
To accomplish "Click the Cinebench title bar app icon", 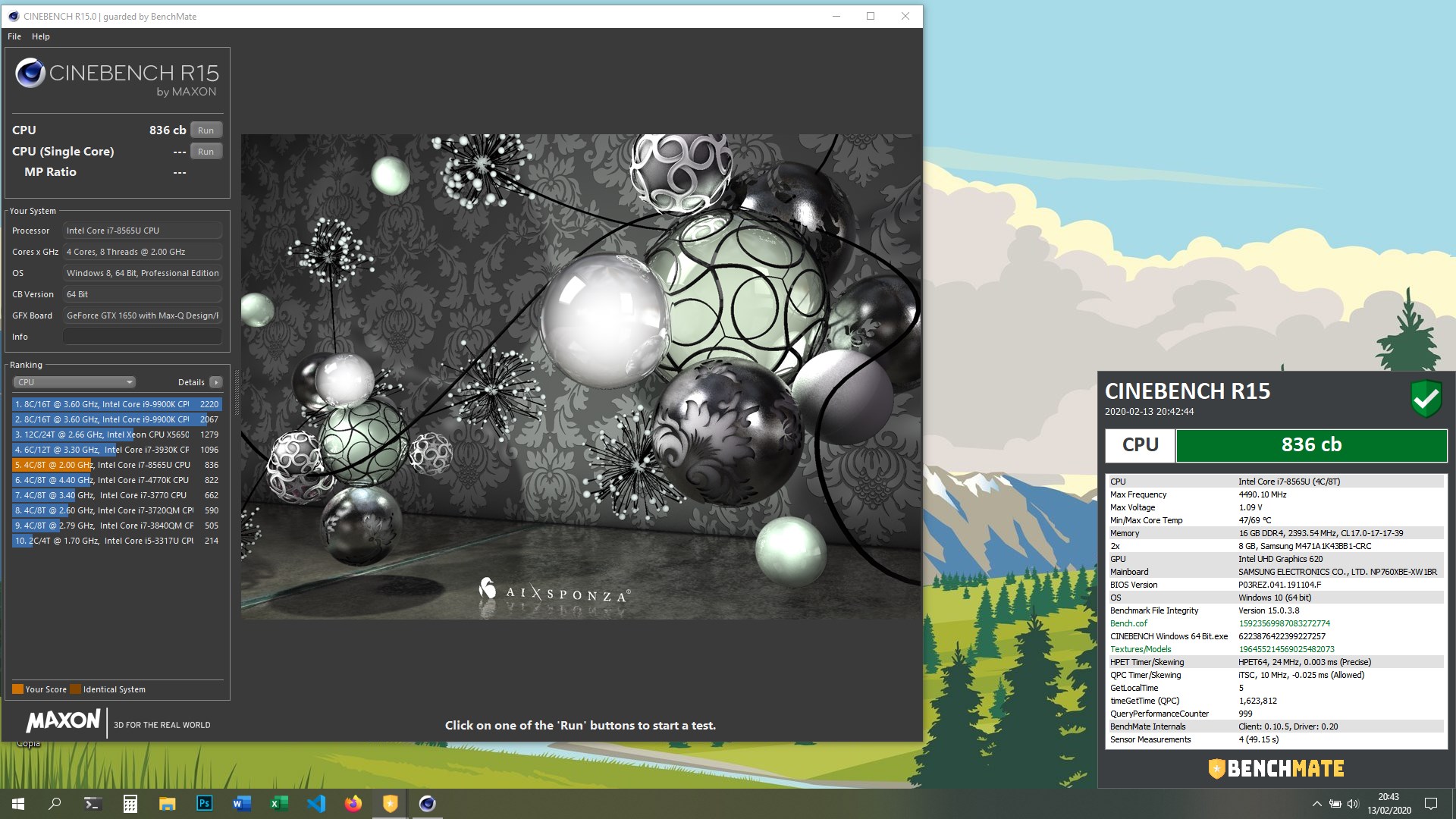I will (x=13, y=16).
